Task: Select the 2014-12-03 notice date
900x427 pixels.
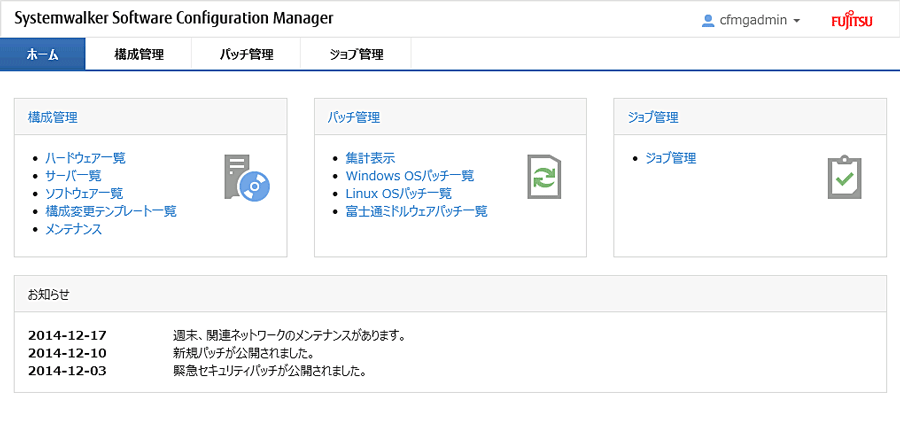Action: point(67,371)
